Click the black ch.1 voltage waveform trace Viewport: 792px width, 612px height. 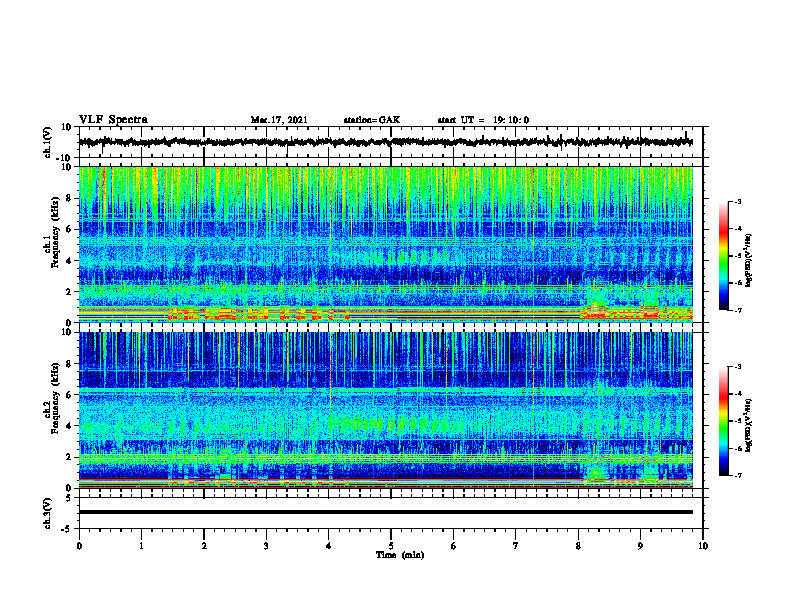(x=385, y=142)
